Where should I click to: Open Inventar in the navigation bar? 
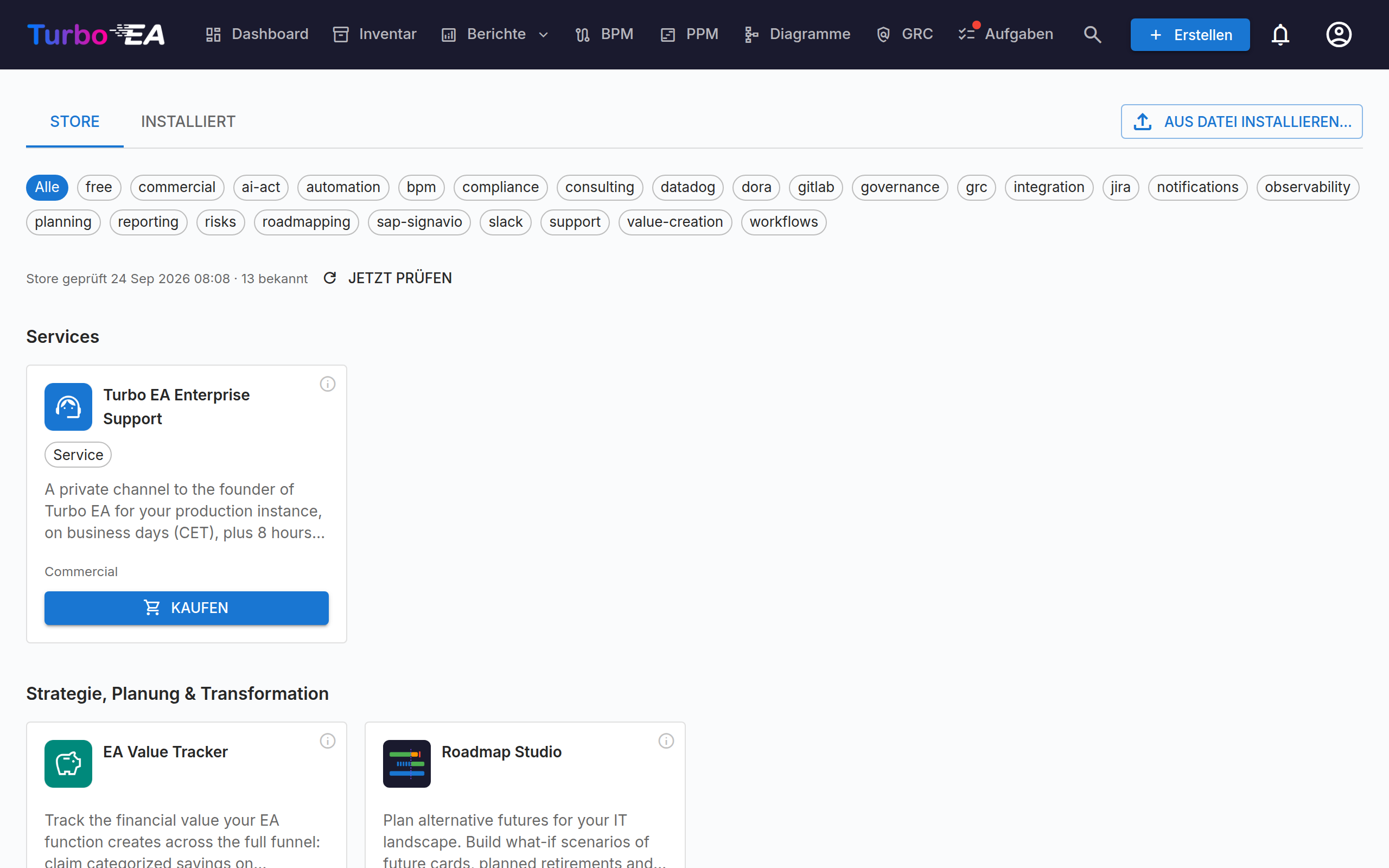pos(375,34)
